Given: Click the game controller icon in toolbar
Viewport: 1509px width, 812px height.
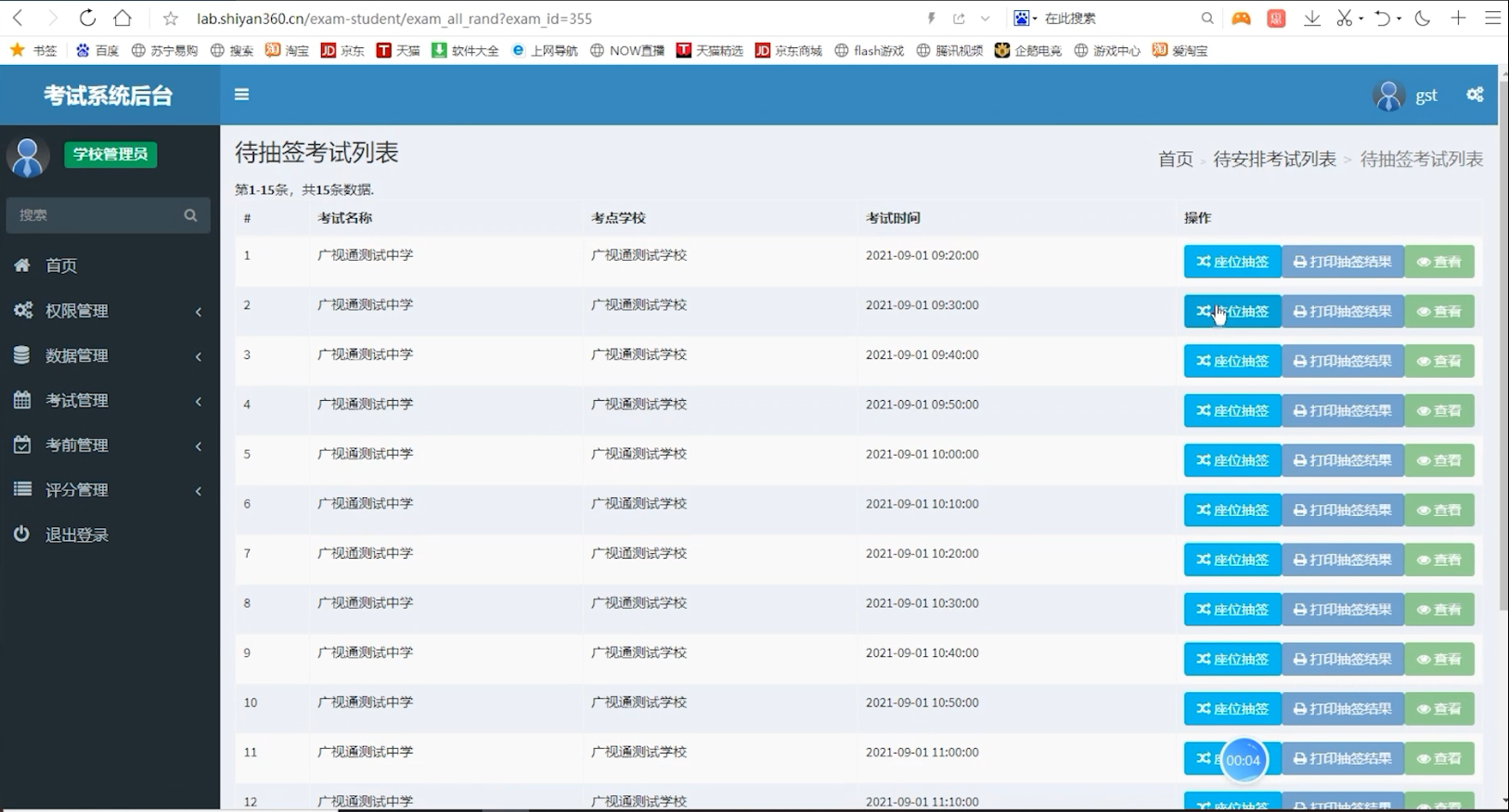Looking at the screenshot, I should point(1241,18).
